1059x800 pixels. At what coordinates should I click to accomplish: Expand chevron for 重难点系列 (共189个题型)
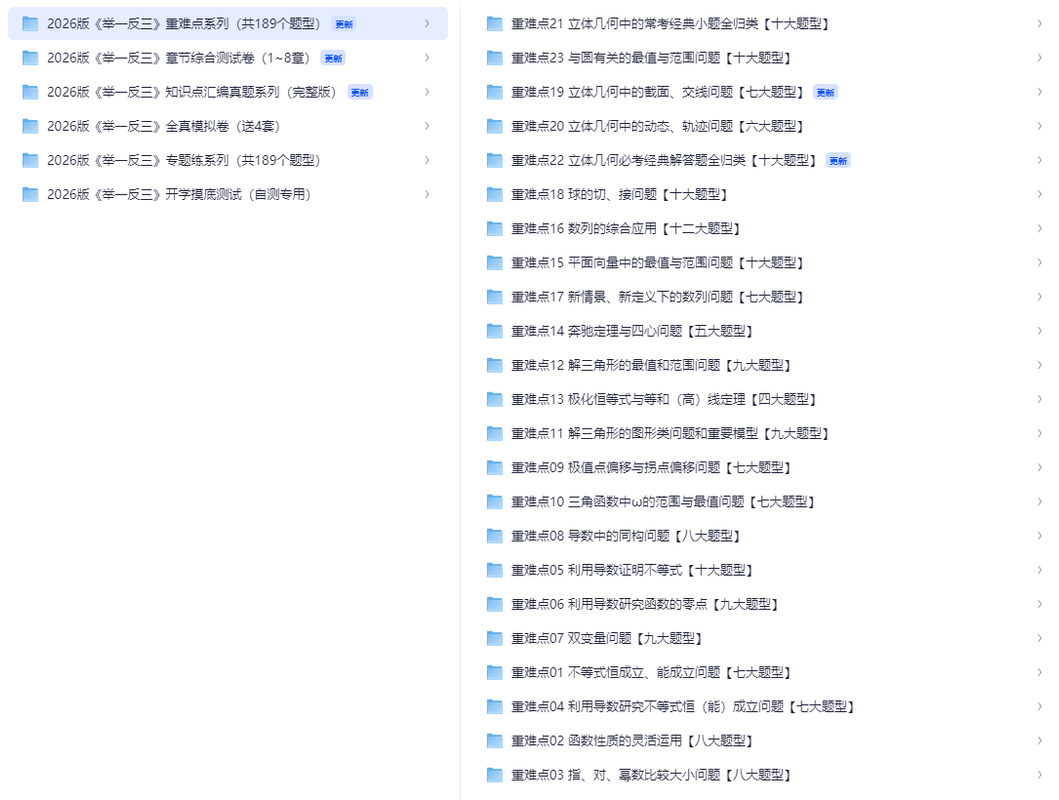427,24
